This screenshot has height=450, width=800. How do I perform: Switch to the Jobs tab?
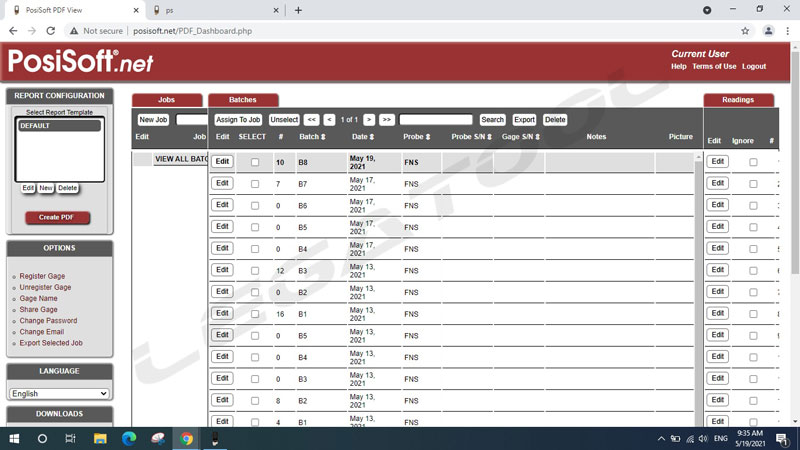pos(166,100)
